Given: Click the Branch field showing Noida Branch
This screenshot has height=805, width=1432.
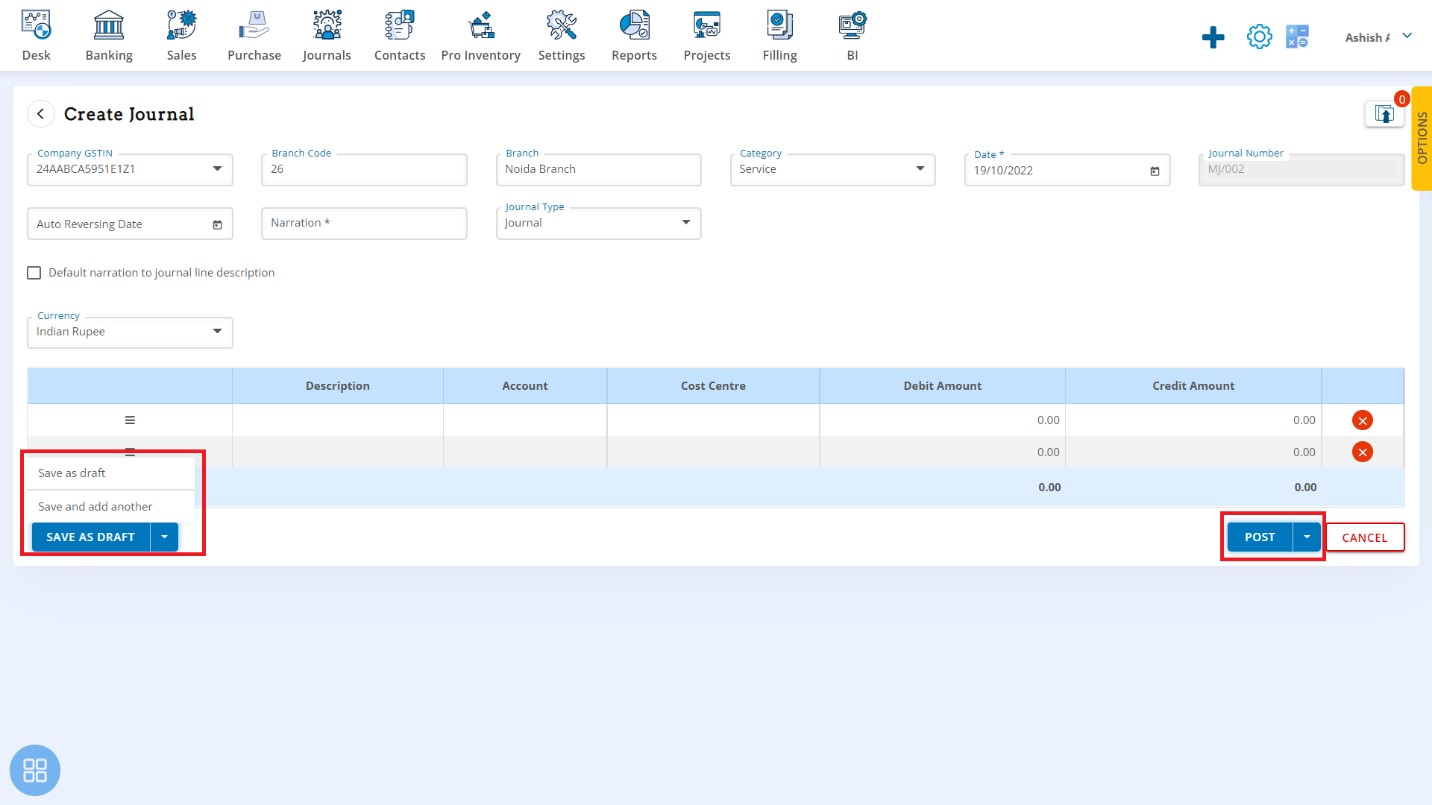Looking at the screenshot, I should 598,170.
